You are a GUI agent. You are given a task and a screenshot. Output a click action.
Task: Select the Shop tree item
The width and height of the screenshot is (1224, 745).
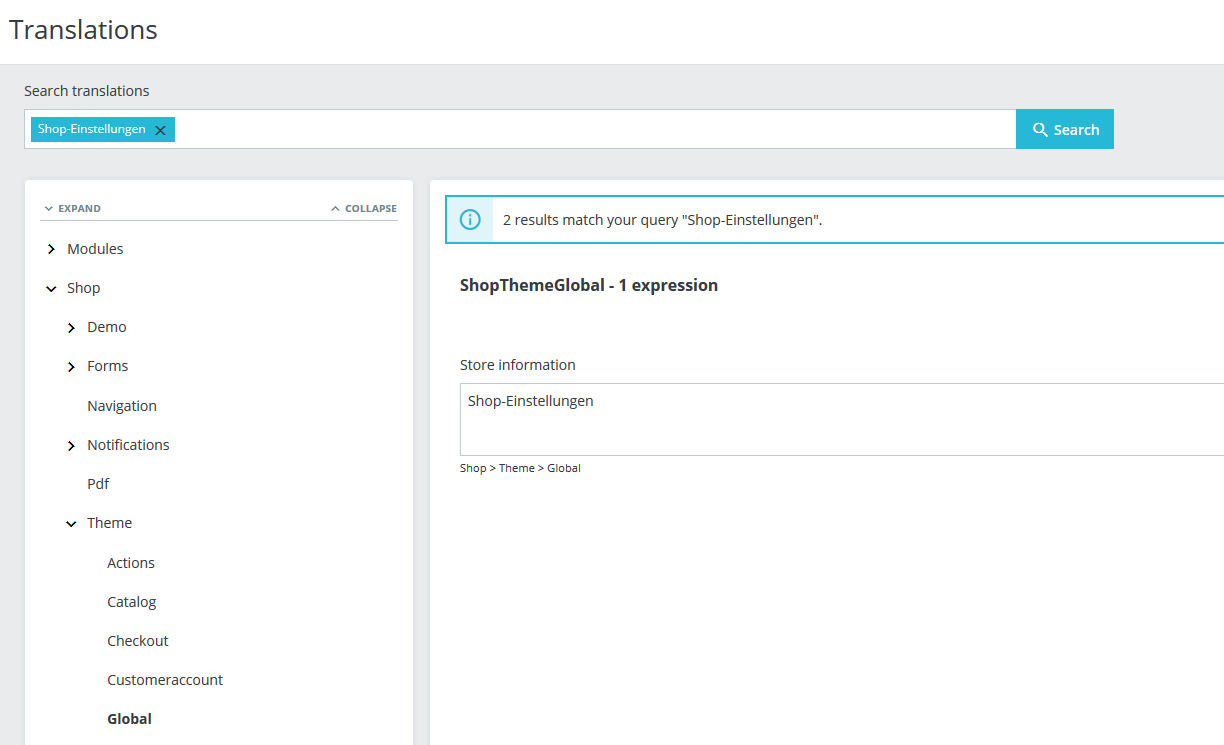click(x=84, y=288)
